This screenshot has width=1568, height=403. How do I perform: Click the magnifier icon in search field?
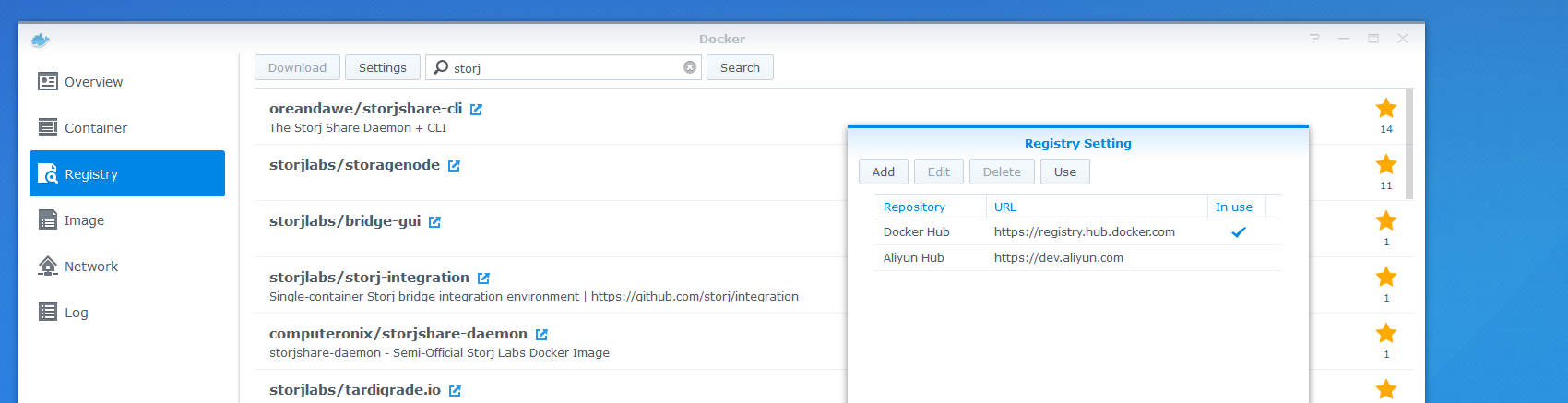[x=441, y=67]
